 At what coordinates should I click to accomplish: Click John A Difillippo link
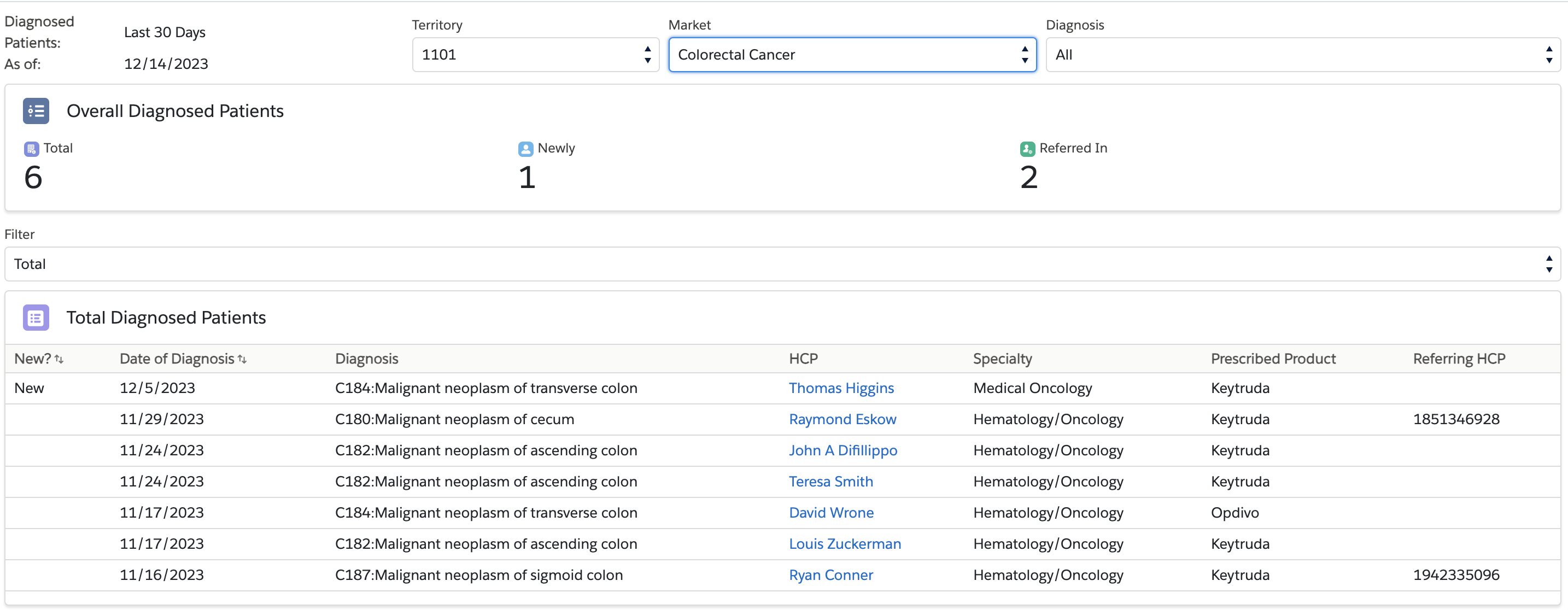click(x=842, y=450)
